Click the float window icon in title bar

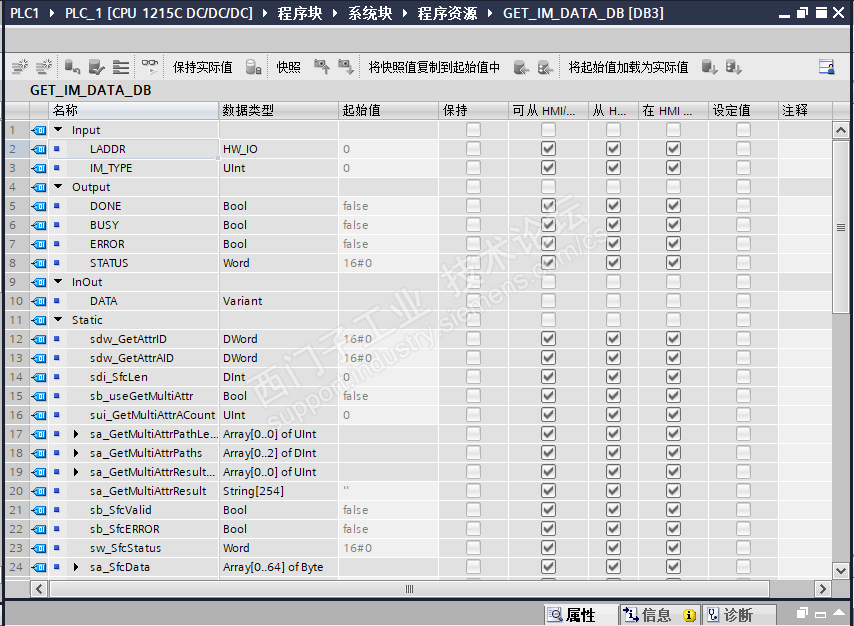click(802, 13)
